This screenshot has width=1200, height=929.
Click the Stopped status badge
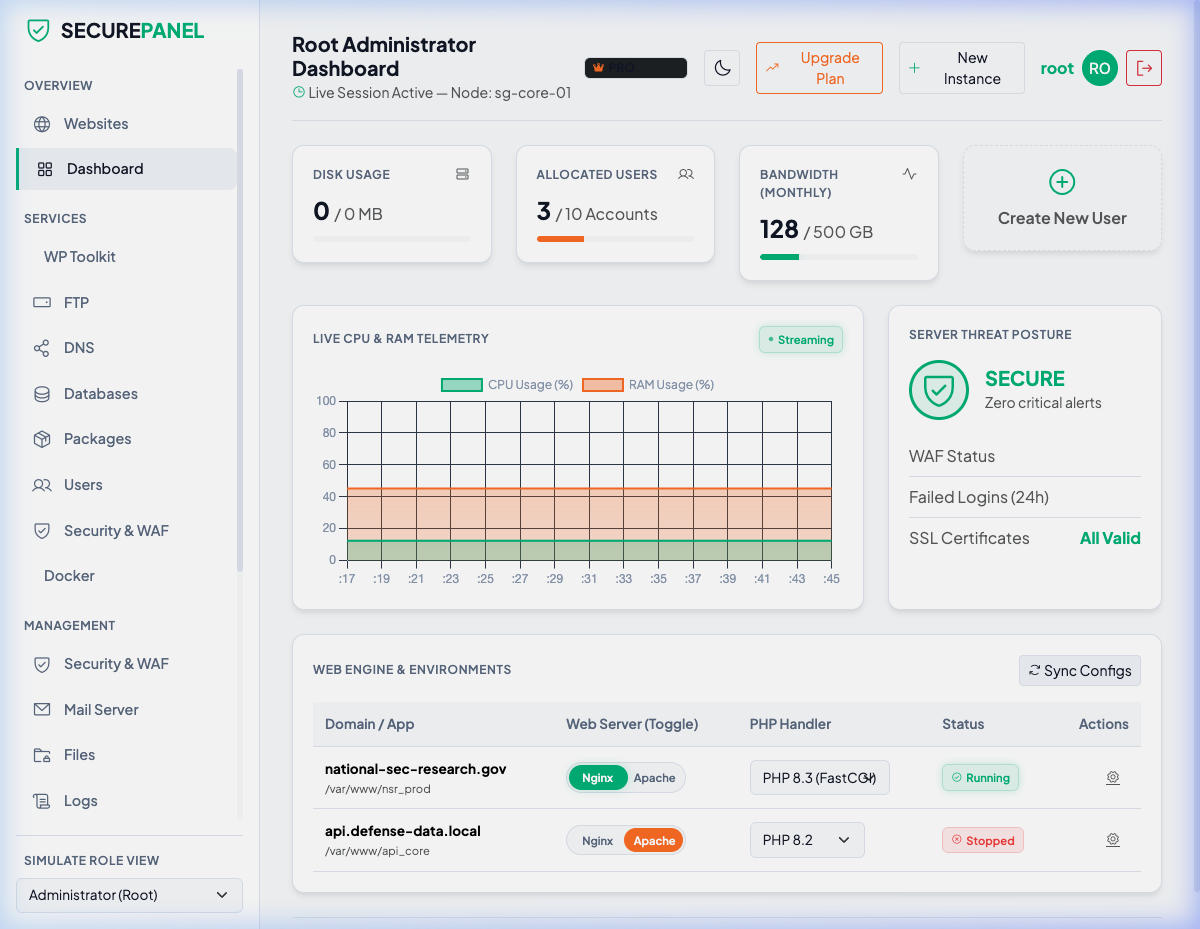[983, 841]
